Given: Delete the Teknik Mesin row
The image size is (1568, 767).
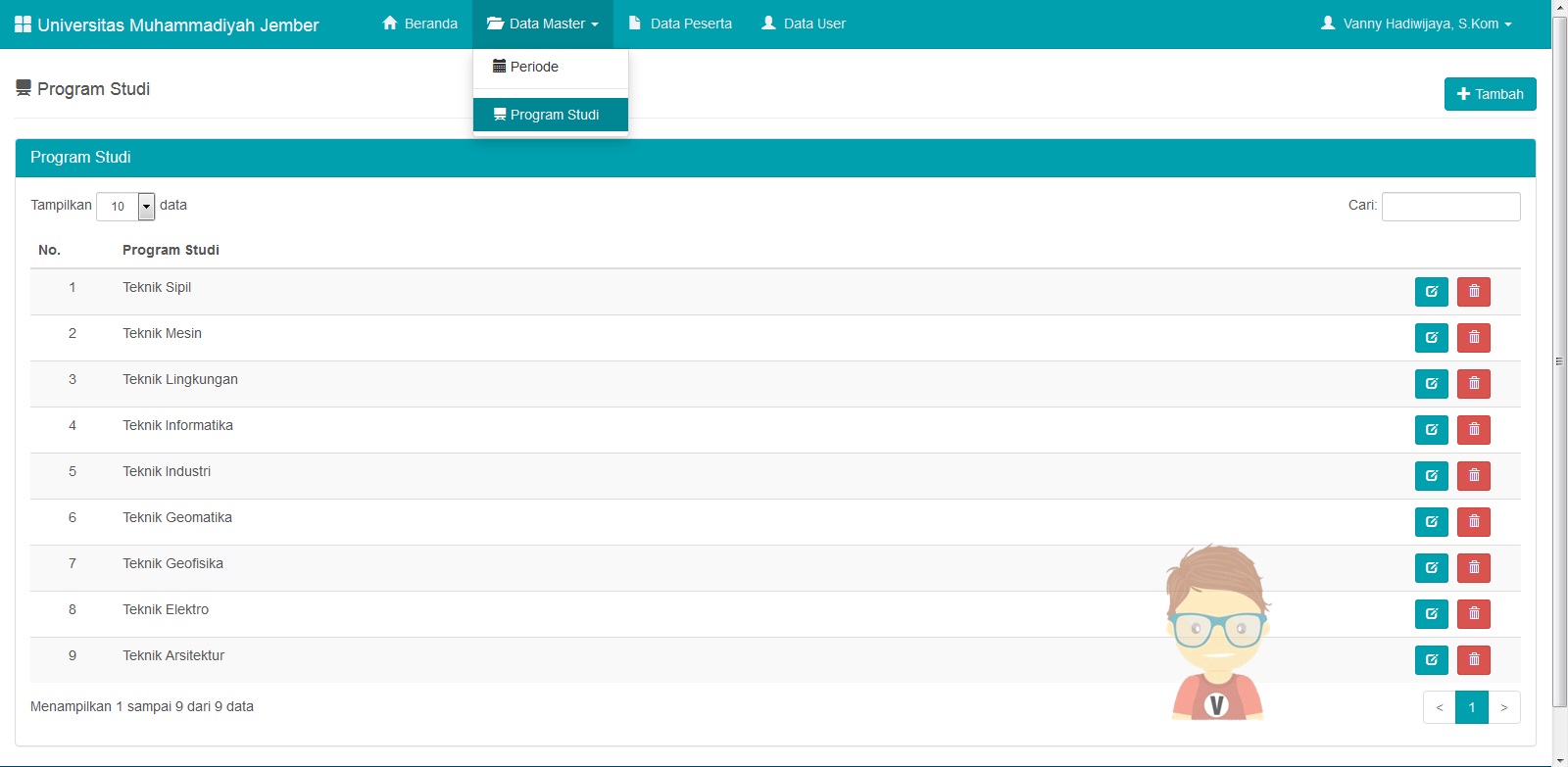Looking at the screenshot, I should [x=1474, y=338].
